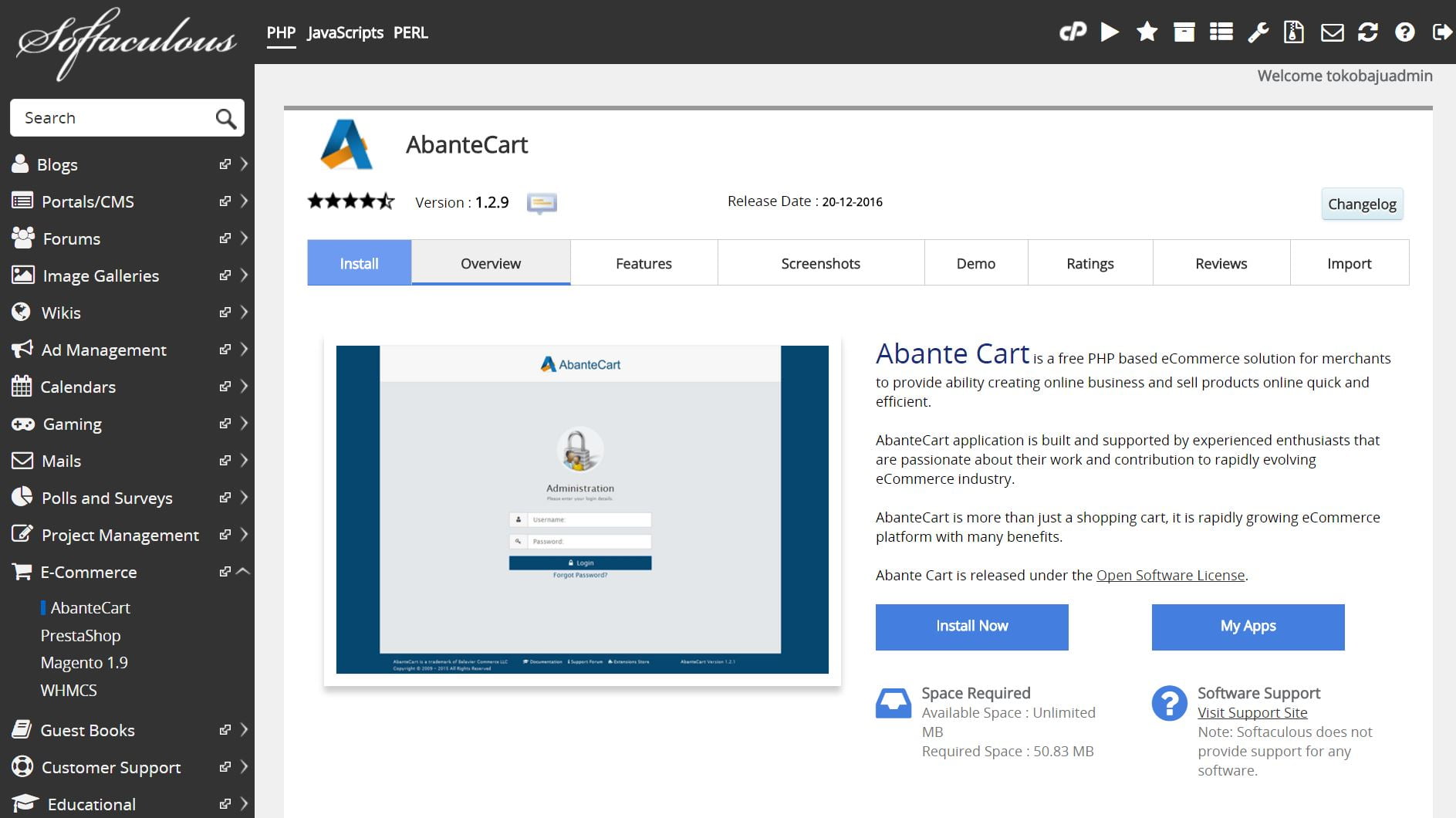
Task: Select JavaScripts in the top menu
Action: (x=345, y=32)
